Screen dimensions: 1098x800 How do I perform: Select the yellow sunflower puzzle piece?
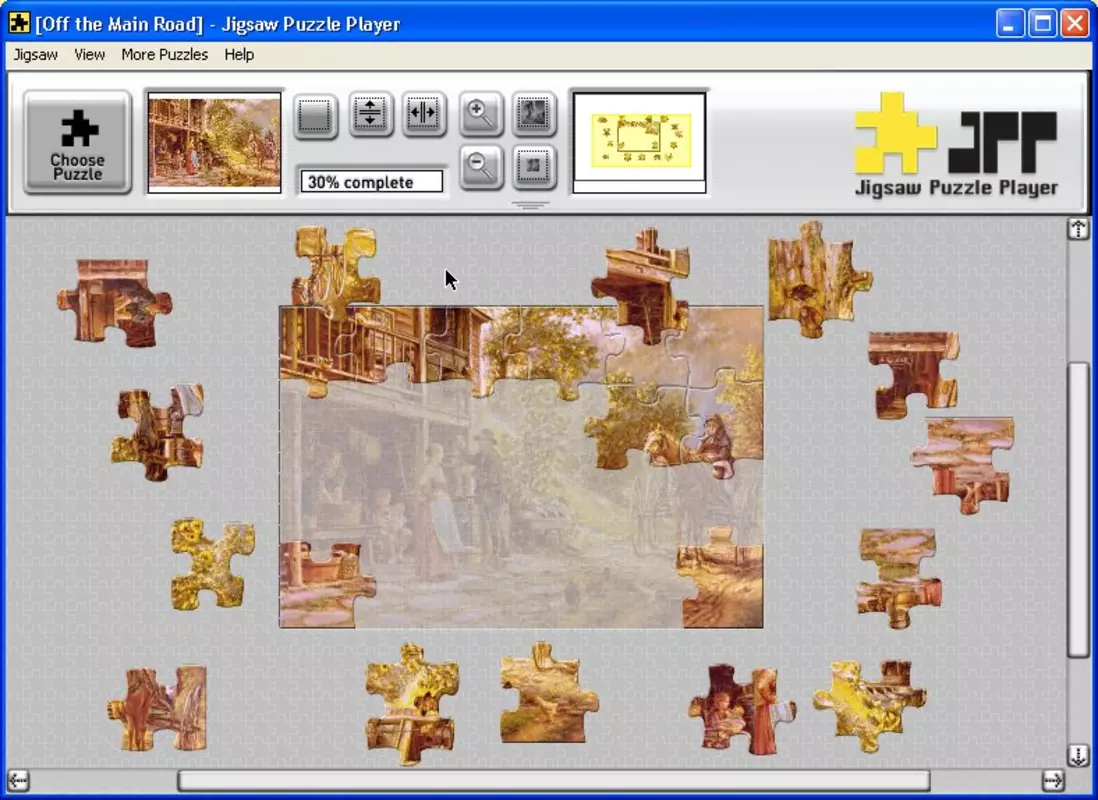(212, 564)
